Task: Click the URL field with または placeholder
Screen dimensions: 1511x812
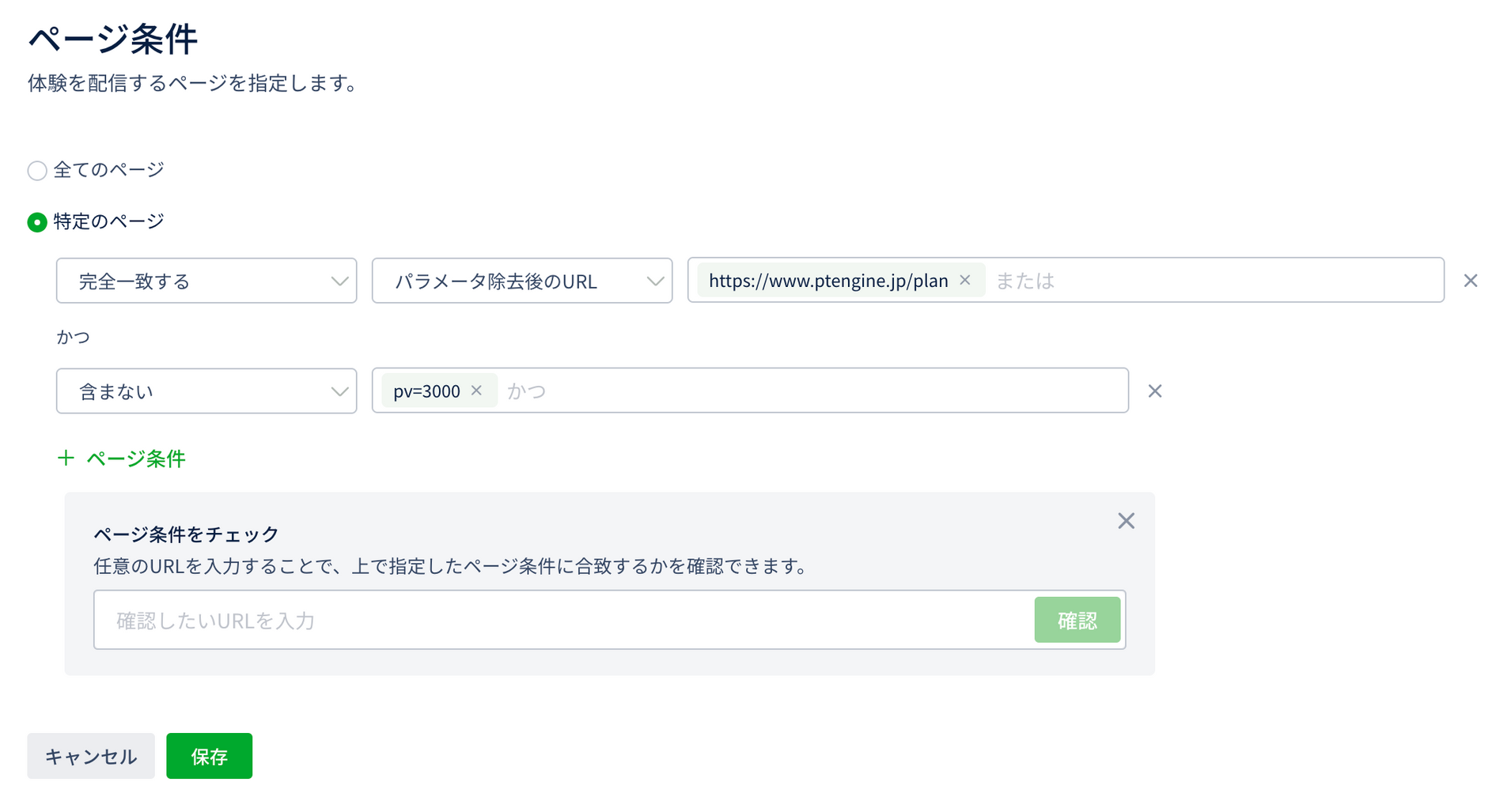Action: pyautogui.click(x=1210, y=281)
